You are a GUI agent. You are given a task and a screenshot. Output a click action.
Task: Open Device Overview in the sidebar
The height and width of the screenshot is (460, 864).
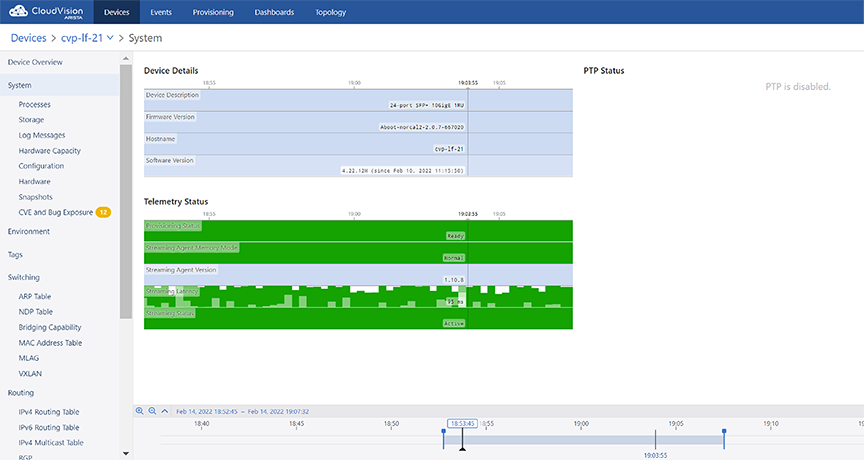(x=35, y=62)
